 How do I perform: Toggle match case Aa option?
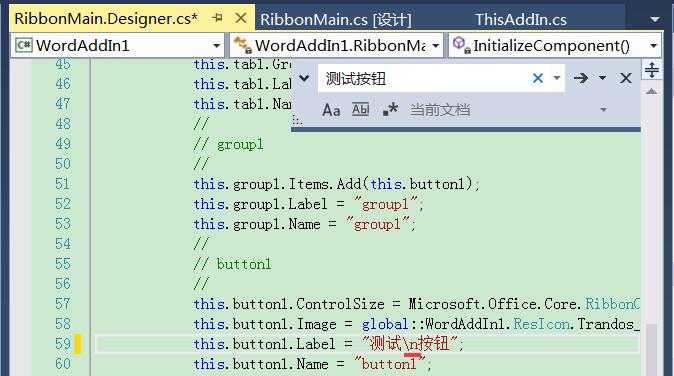tap(331, 110)
